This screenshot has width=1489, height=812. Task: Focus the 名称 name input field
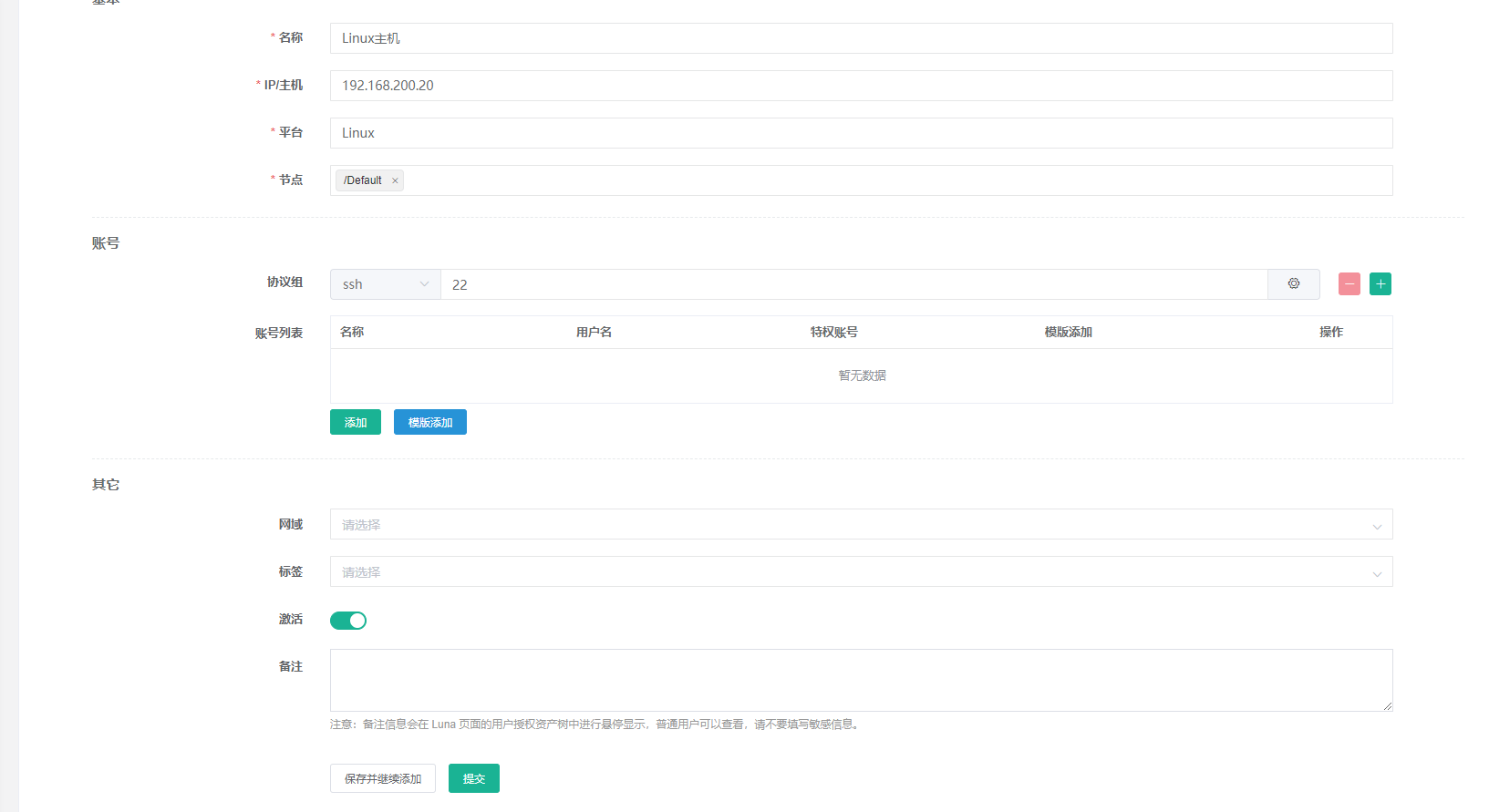[861, 38]
